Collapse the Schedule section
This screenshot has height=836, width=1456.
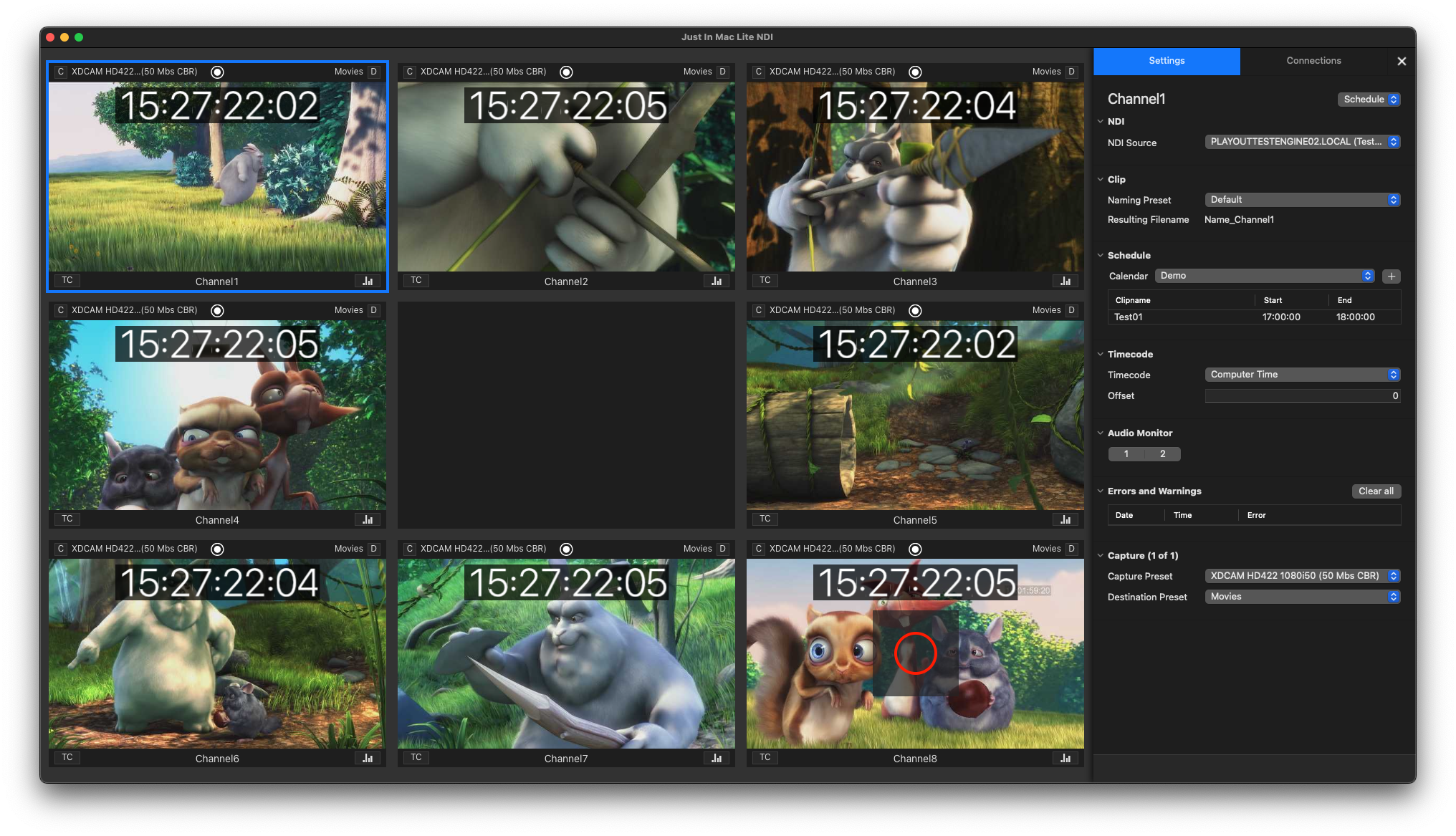click(x=1101, y=256)
